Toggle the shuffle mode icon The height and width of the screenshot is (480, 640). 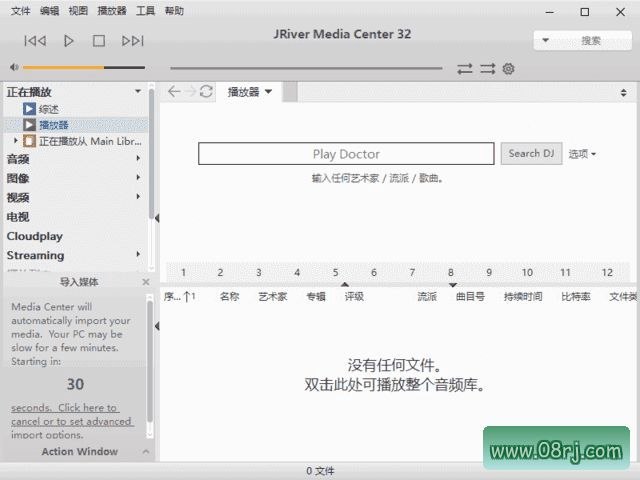pyautogui.click(x=487, y=69)
